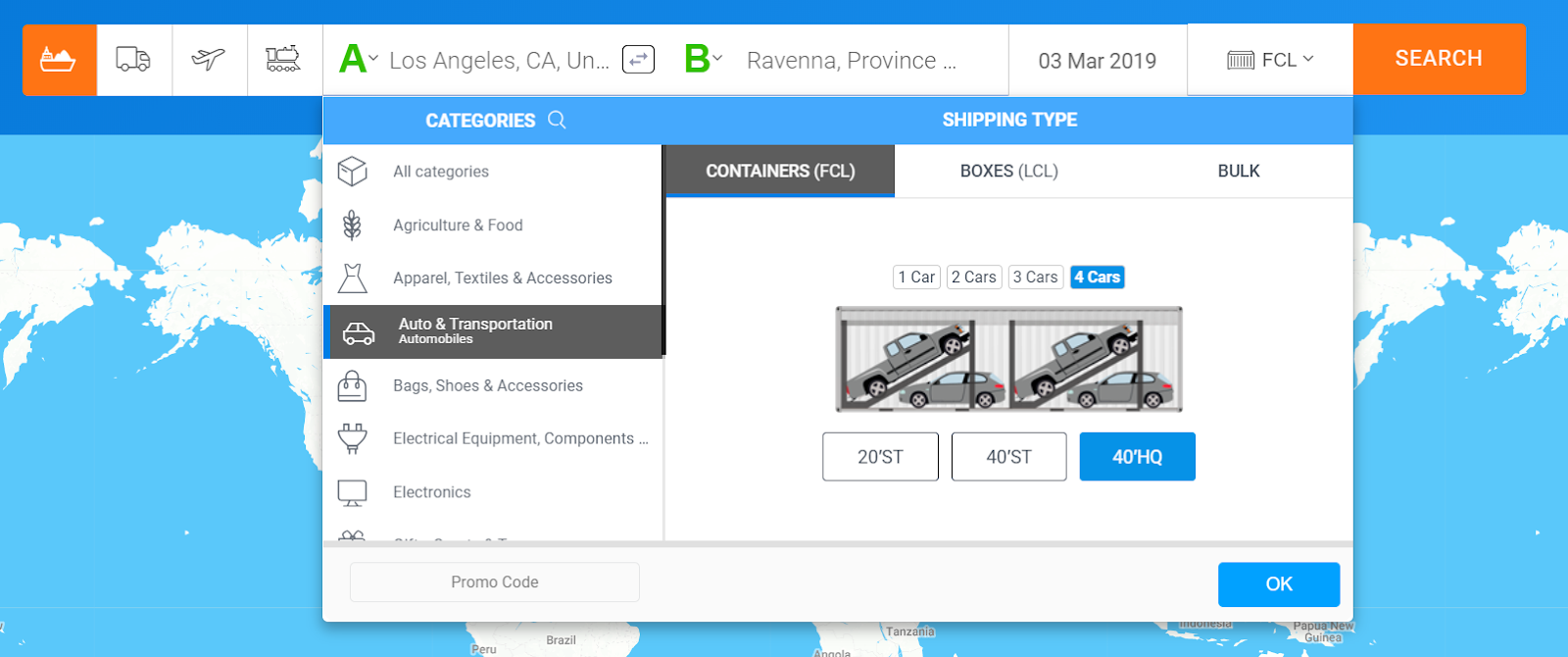Open the 03 Mar 2019 date picker

point(1098,61)
